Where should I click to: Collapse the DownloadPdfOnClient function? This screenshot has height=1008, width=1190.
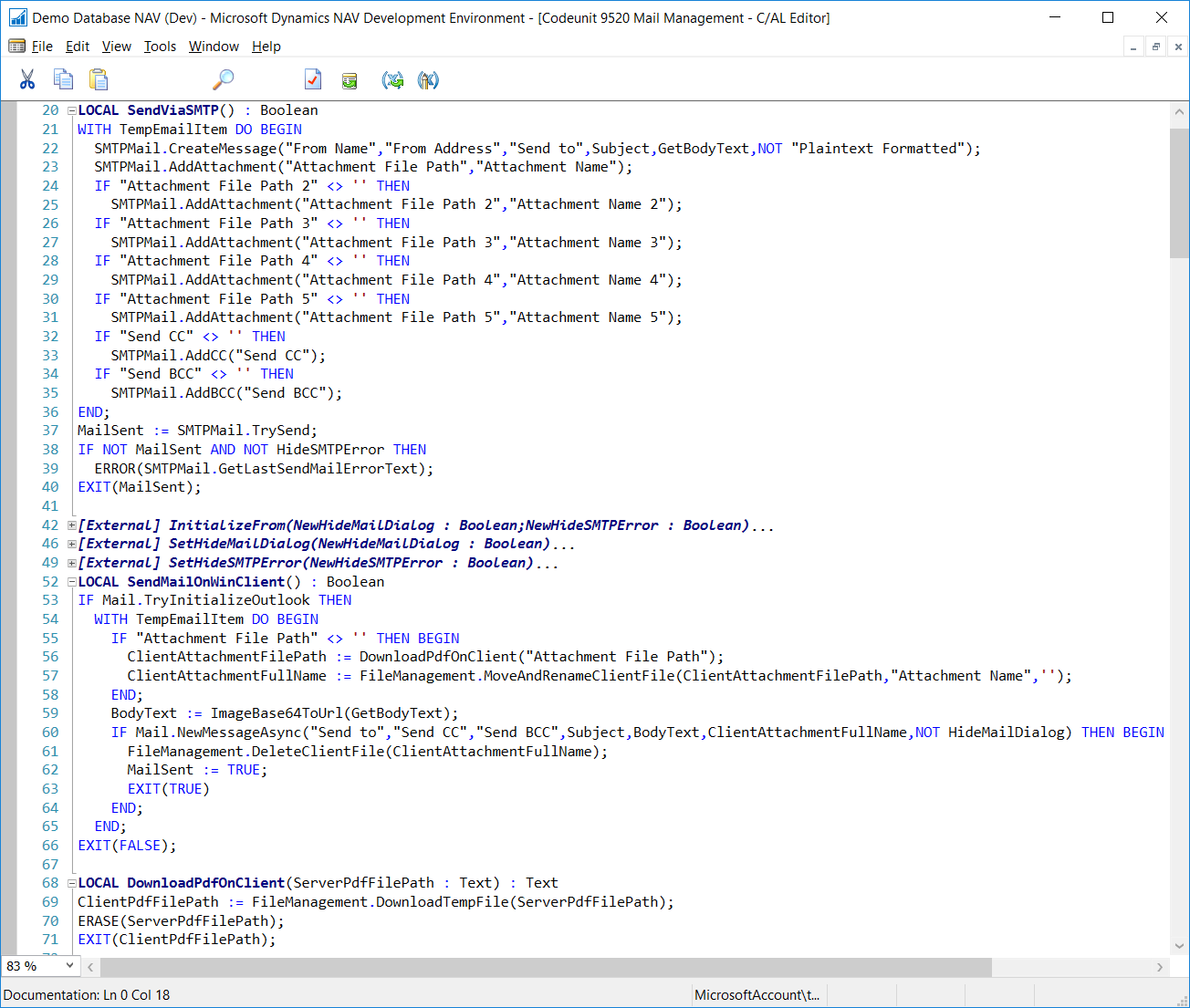point(71,883)
